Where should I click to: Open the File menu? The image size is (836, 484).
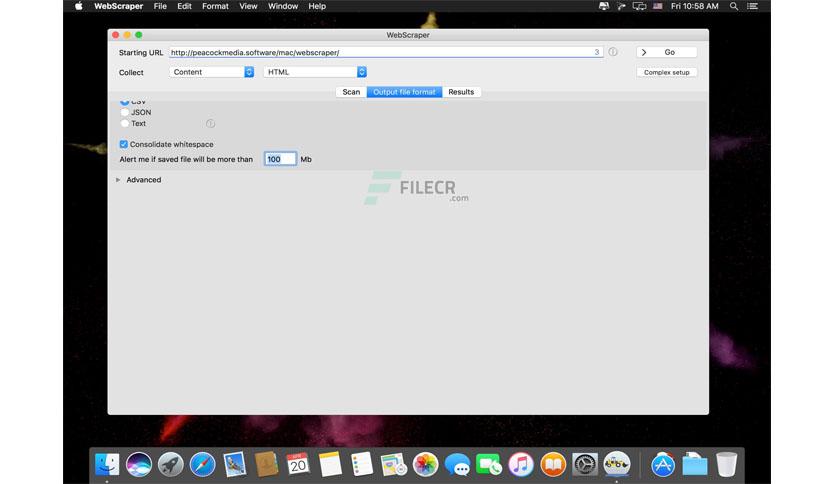160,6
